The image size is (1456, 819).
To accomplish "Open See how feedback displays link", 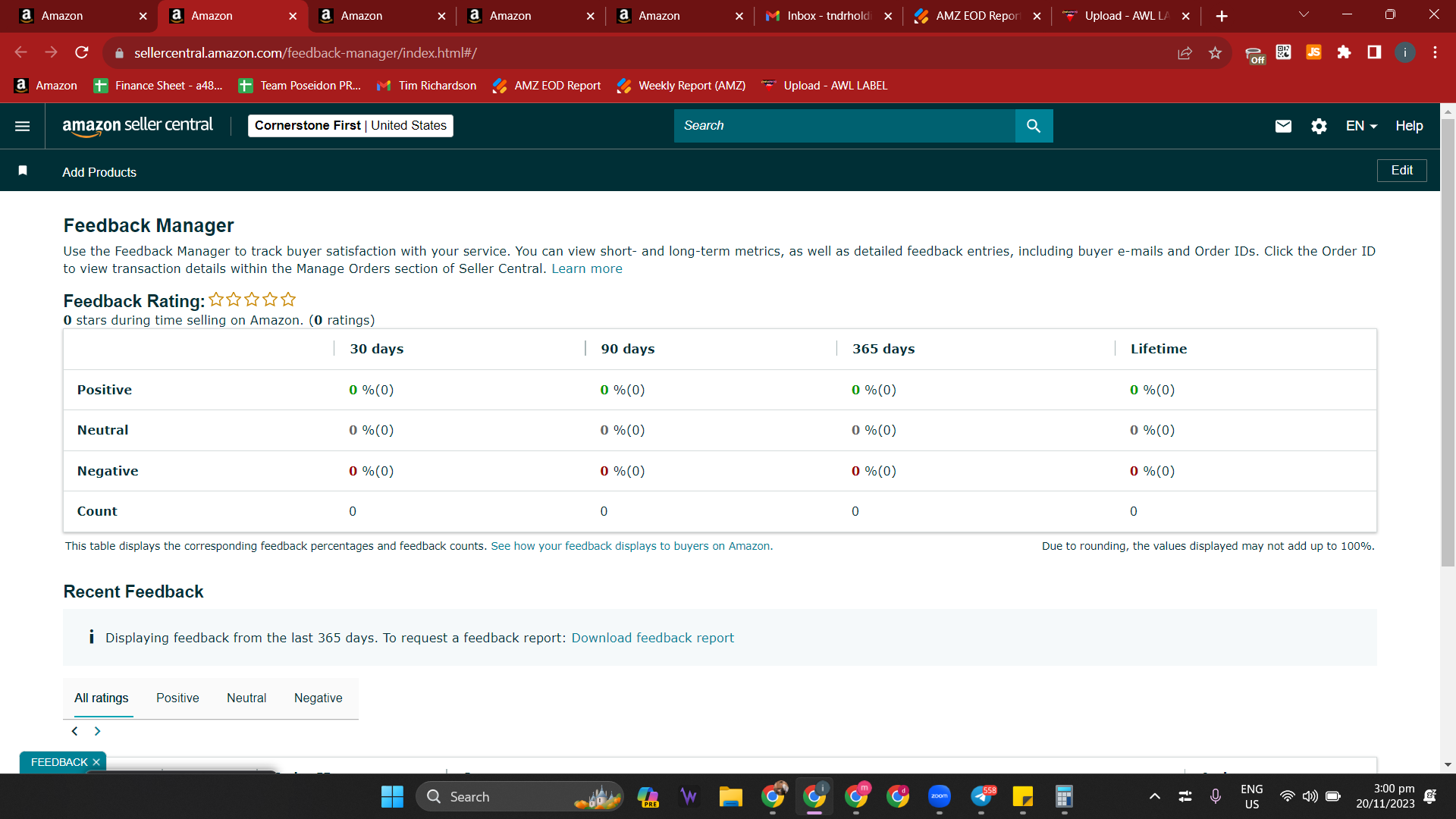I will pyautogui.click(x=632, y=546).
